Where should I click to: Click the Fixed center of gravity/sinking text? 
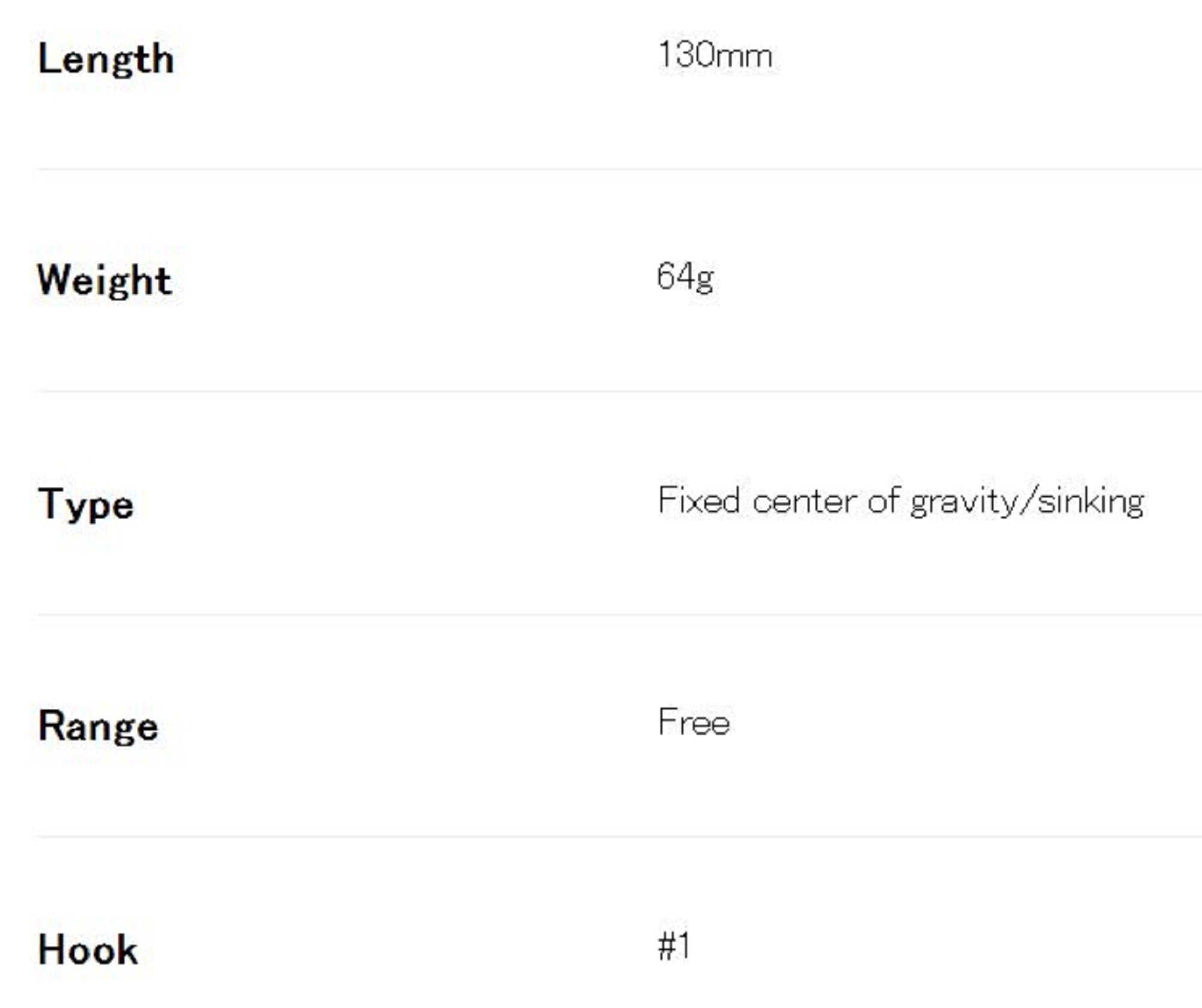(900, 500)
